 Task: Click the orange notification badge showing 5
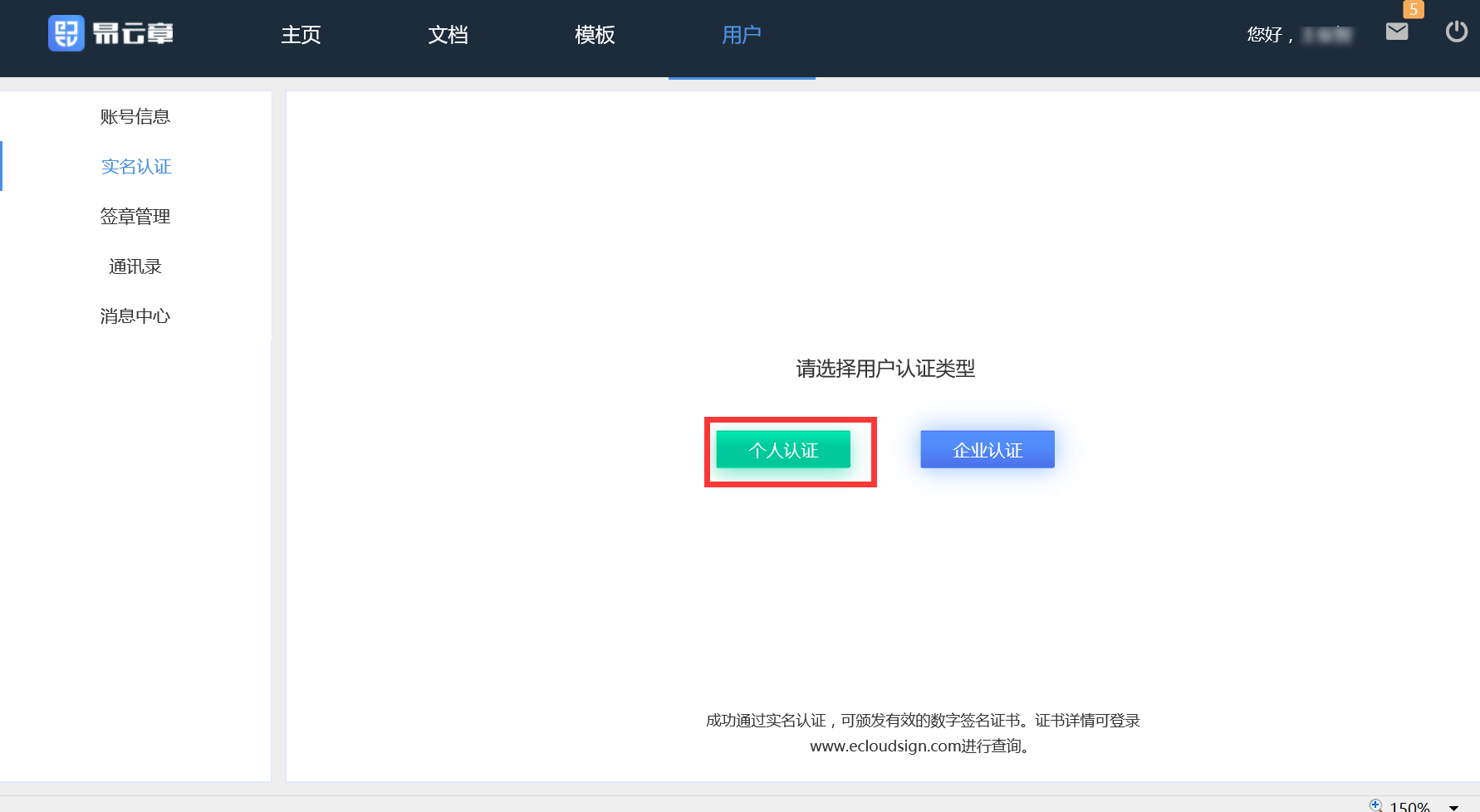pyautogui.click(x=1413, y=9)
